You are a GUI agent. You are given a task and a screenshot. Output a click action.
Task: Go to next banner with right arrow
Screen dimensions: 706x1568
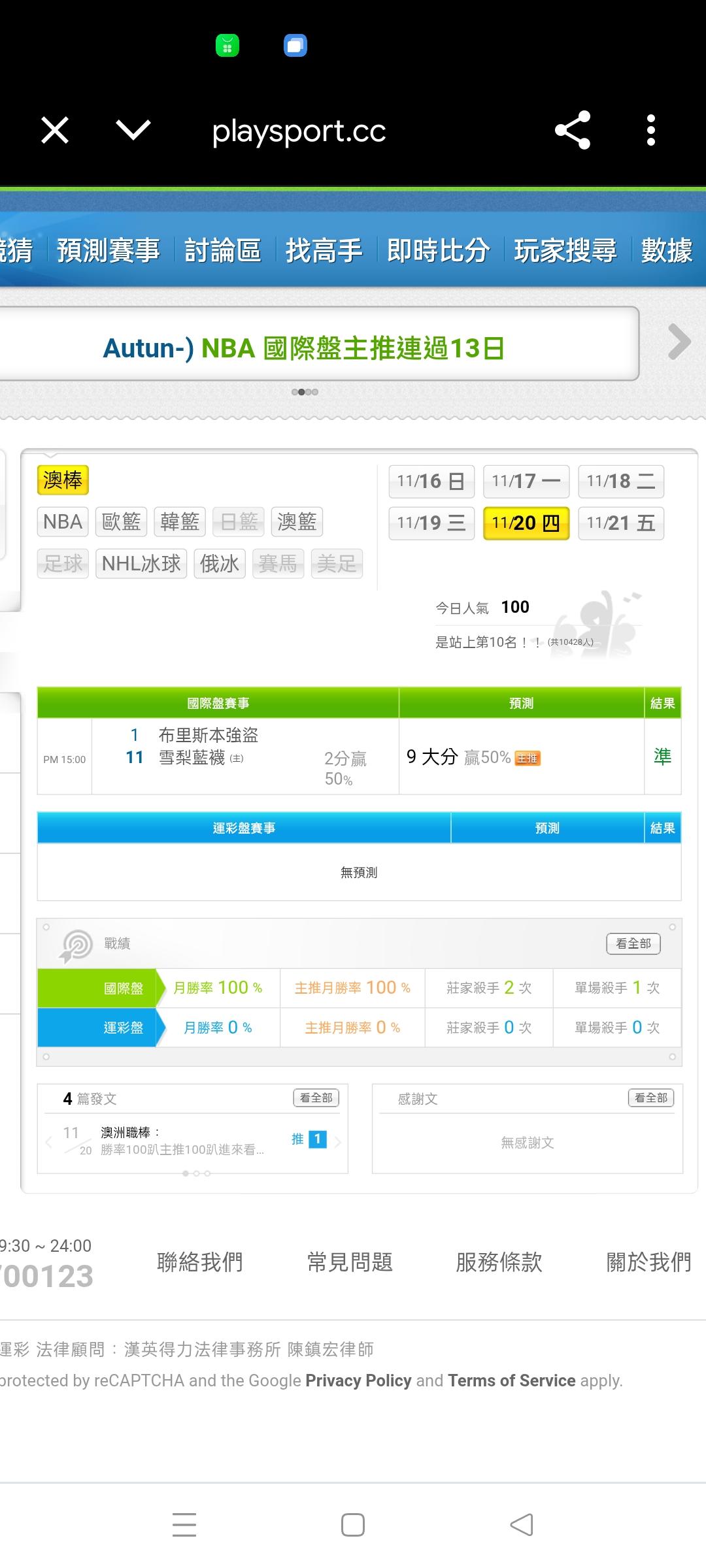(679, 342)
